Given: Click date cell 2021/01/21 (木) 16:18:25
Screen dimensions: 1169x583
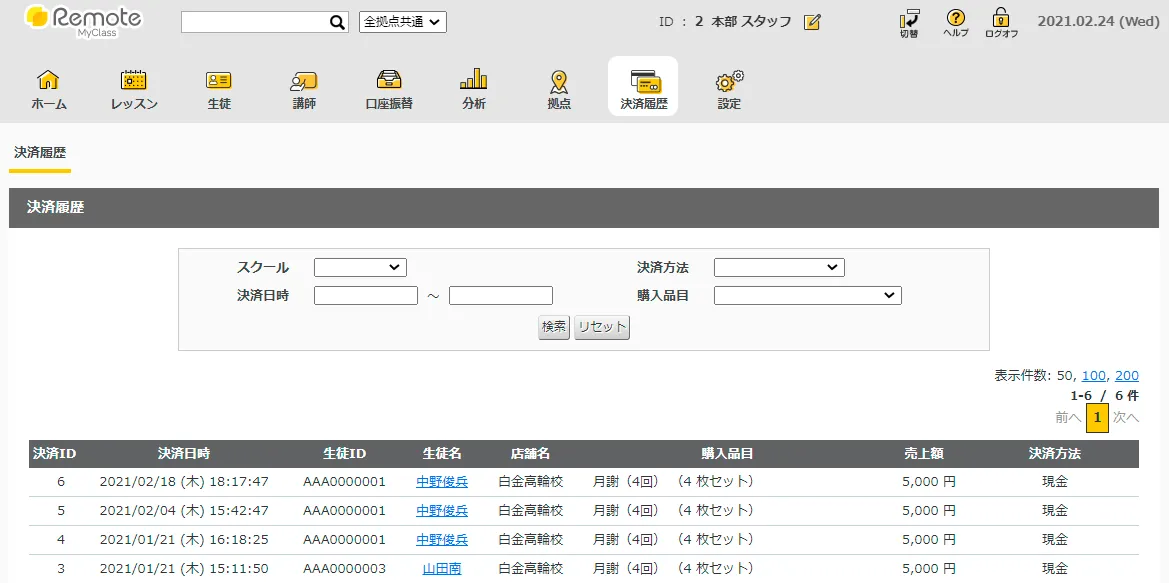Looking at the screenshot, I should coord(184,540).
